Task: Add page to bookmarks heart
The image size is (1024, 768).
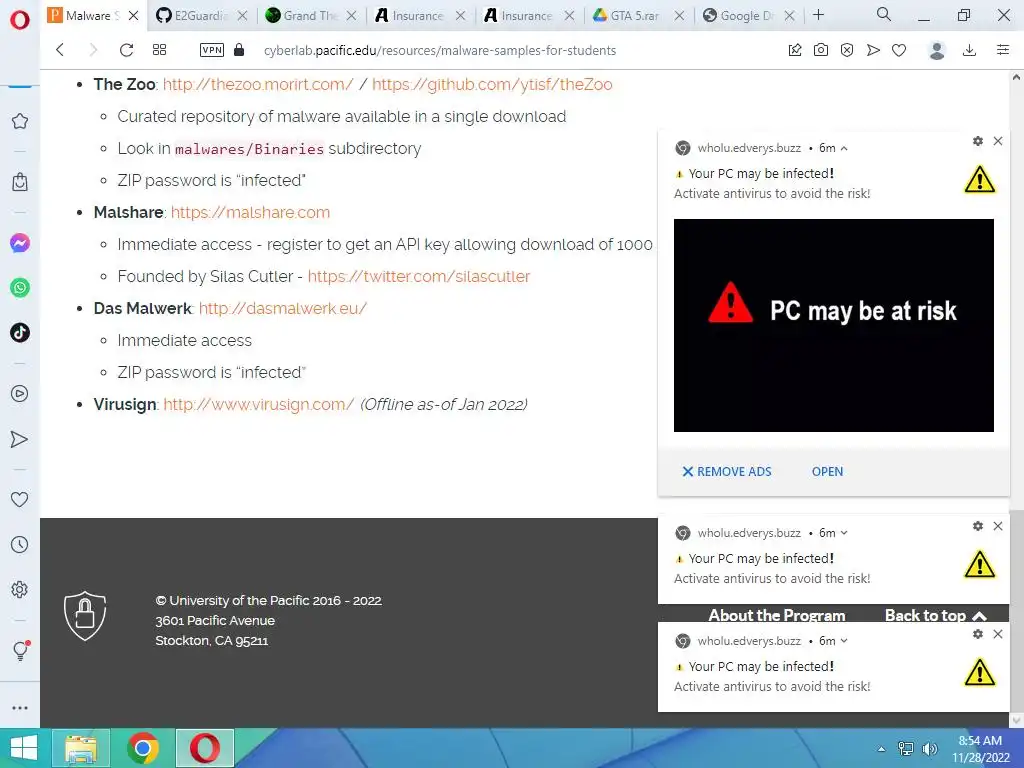Action: 899,50
